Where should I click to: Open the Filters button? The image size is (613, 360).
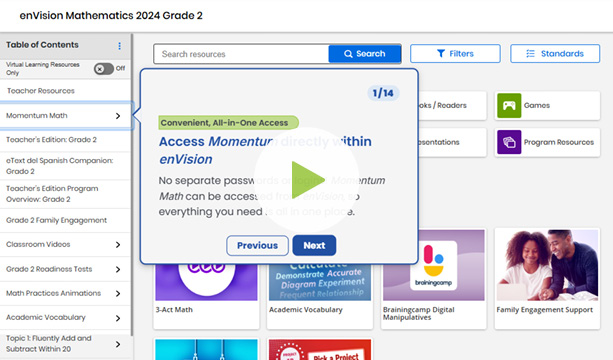[455, 54]
